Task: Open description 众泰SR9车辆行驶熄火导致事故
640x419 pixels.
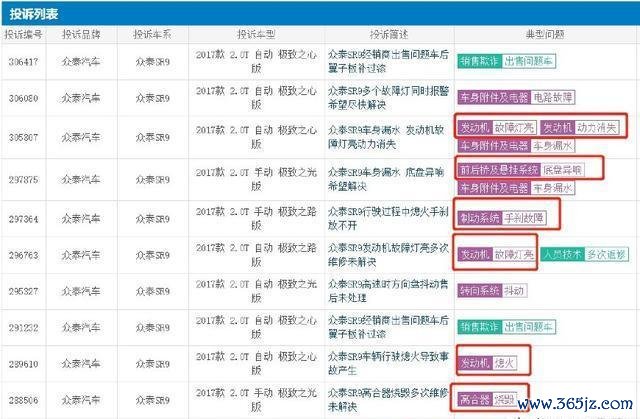Action: 388,364
